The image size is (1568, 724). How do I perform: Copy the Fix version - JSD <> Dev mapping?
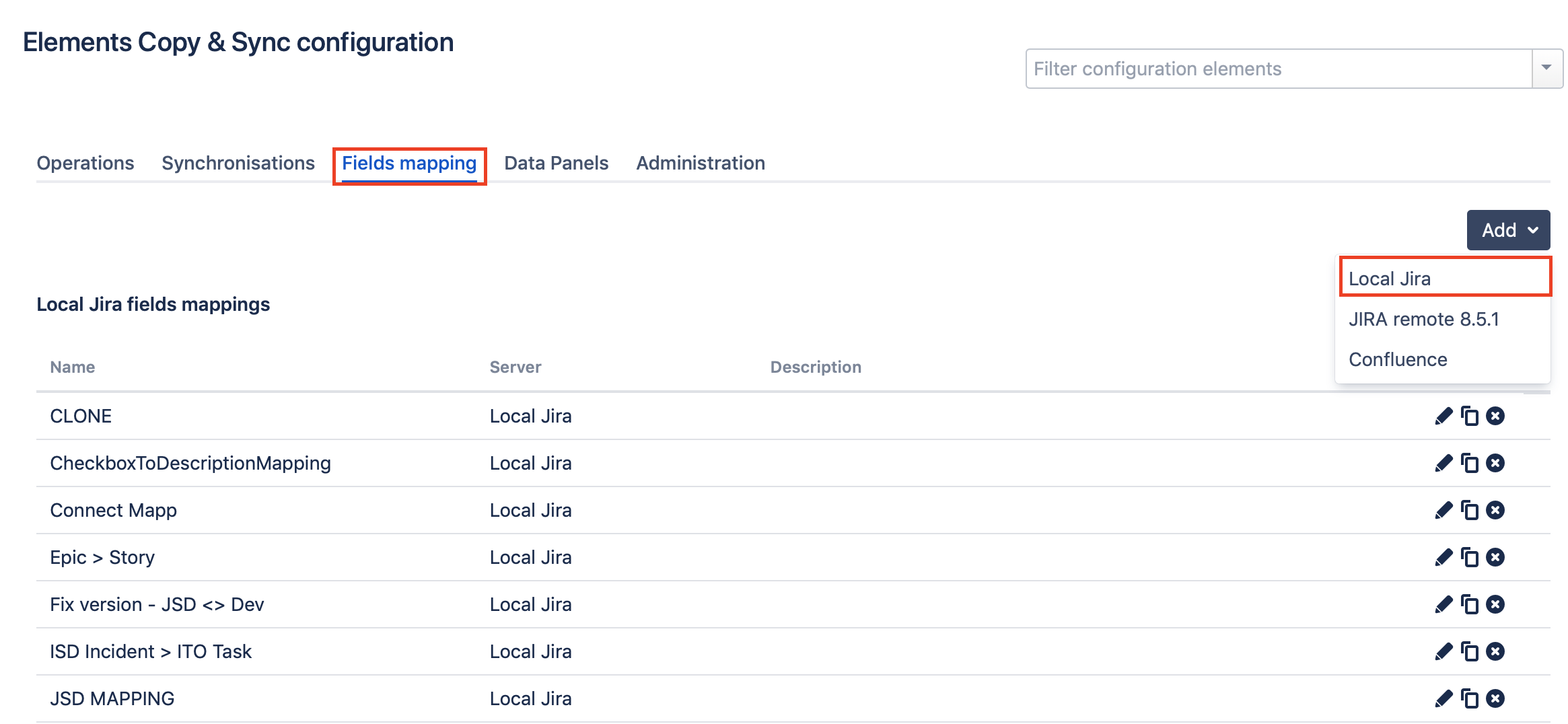[x=1470, y=605]
